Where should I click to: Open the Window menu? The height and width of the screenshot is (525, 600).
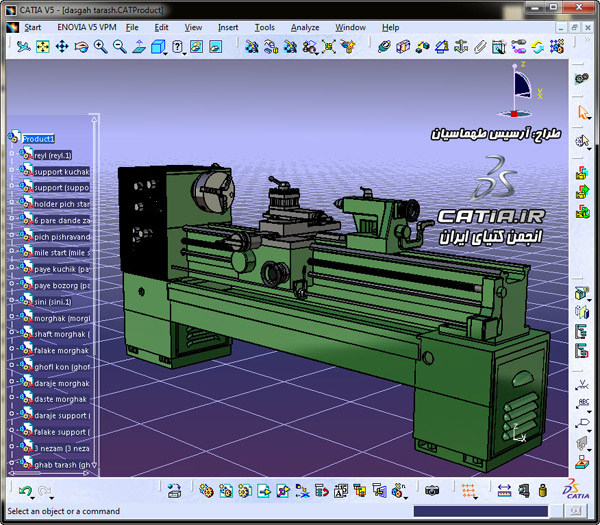coord(351,28)
